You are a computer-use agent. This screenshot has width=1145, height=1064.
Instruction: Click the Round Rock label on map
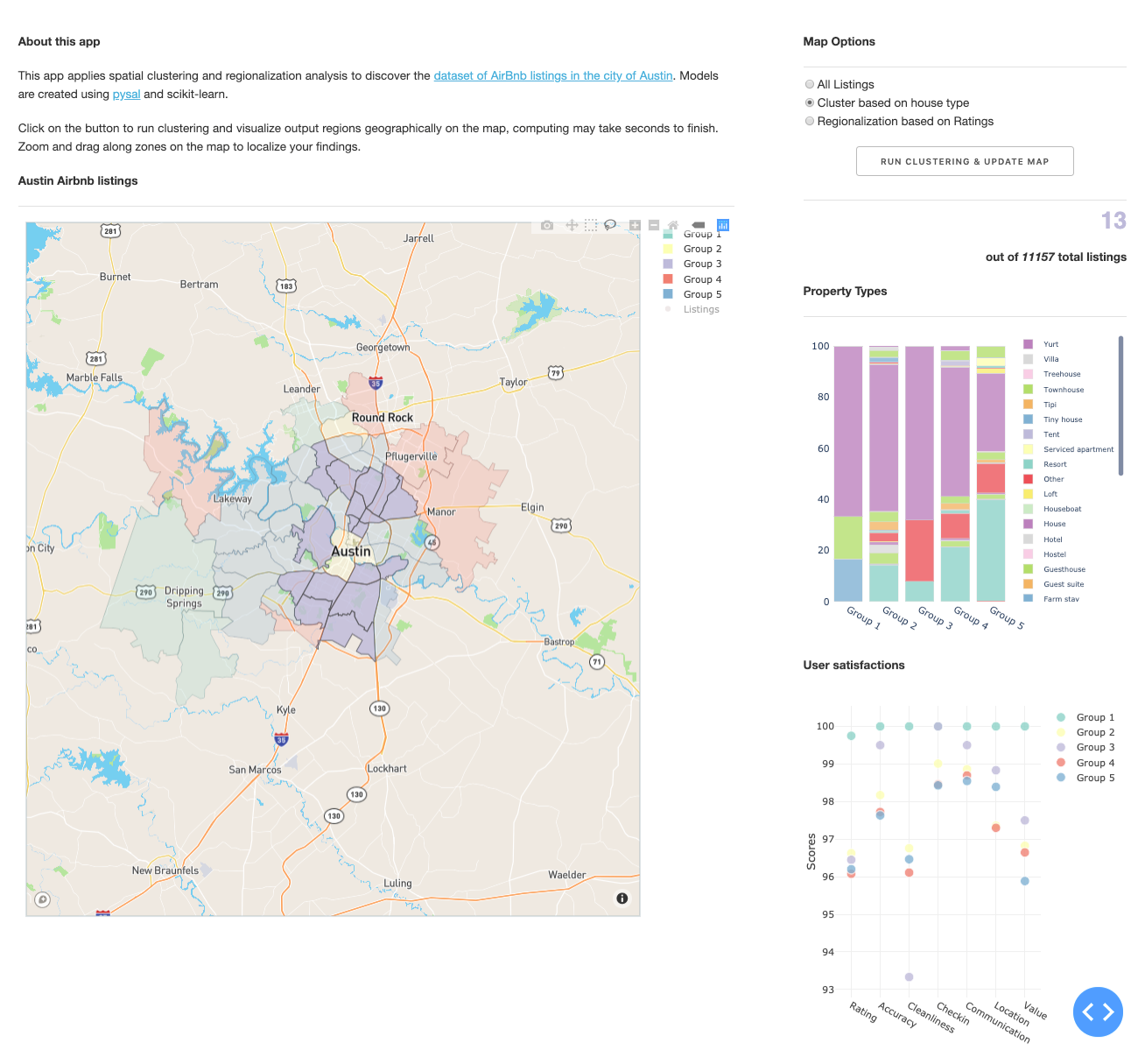click(383, 418)
